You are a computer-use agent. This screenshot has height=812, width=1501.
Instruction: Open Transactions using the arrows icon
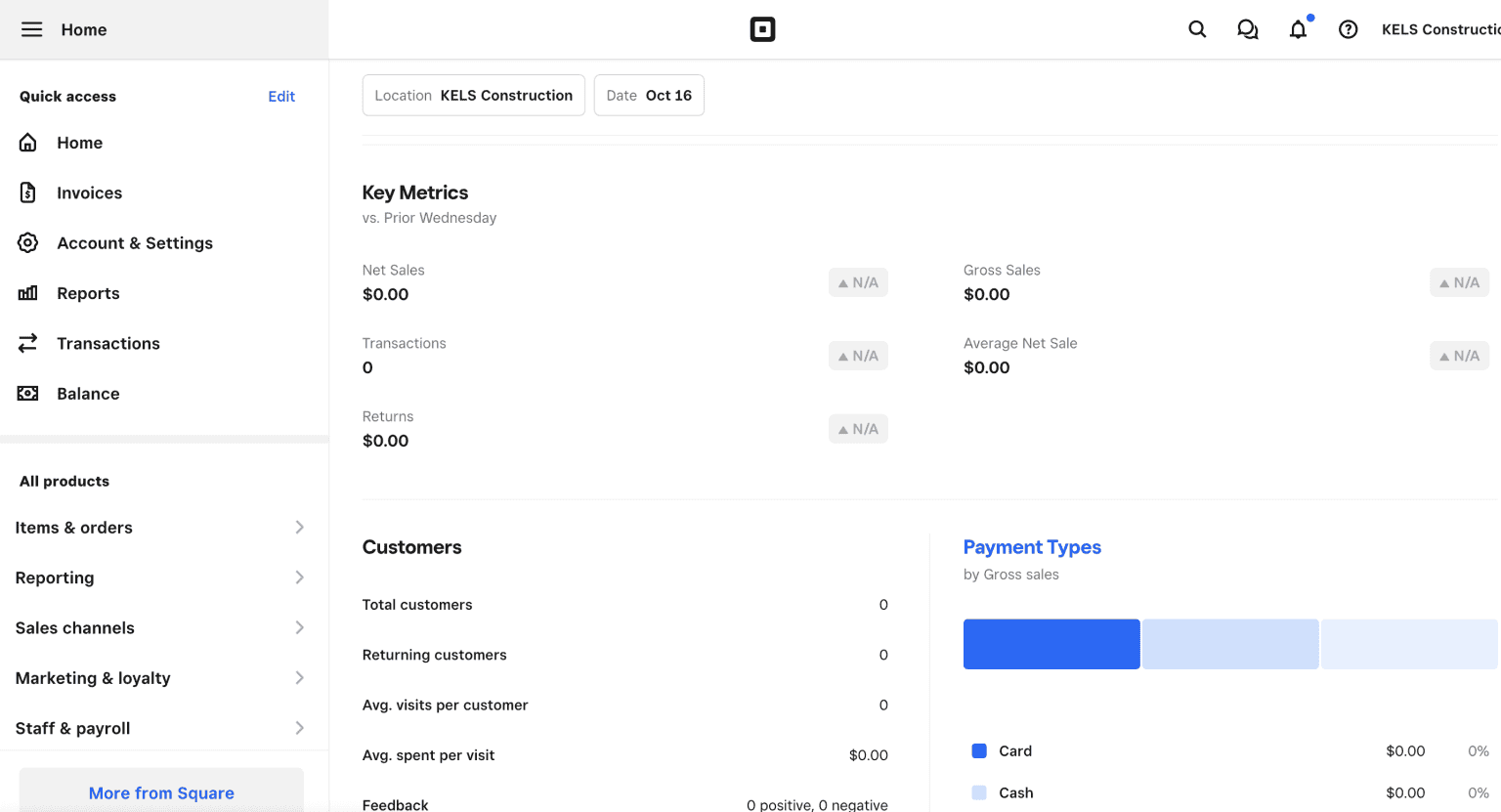point(27,343)
